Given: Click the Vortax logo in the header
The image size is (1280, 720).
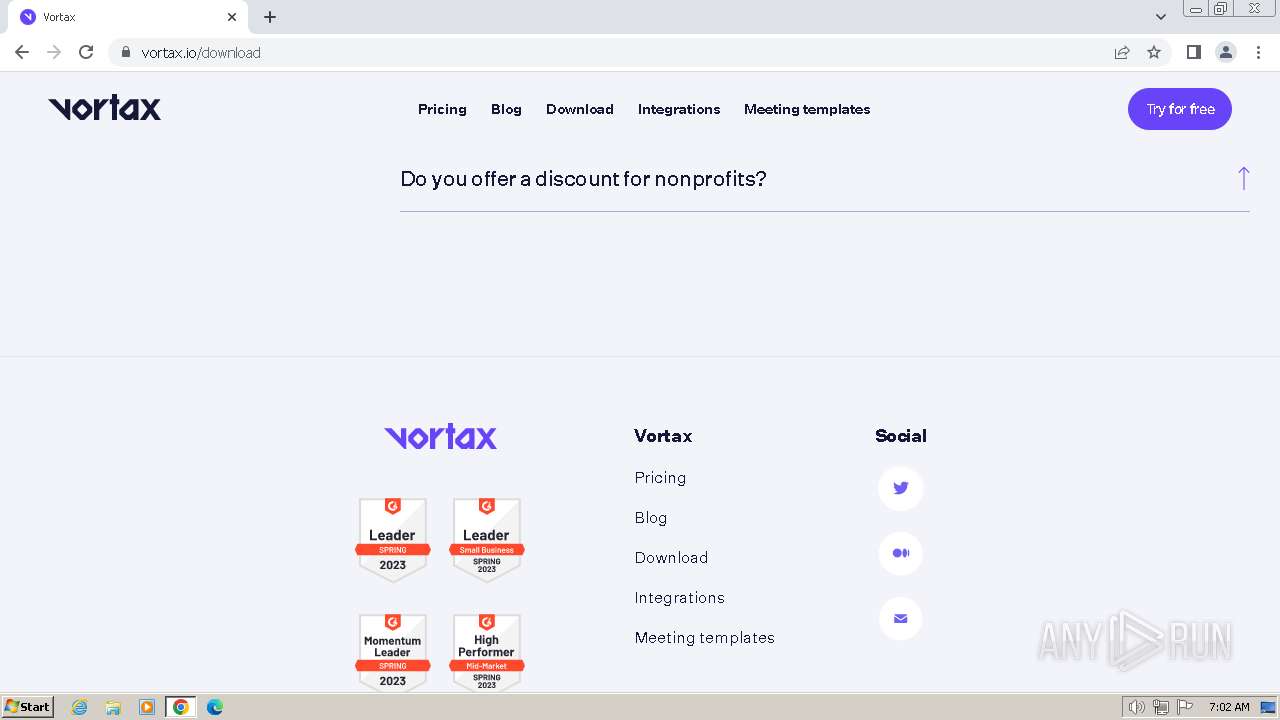Looking at the screenshot, I should point(105,108).
